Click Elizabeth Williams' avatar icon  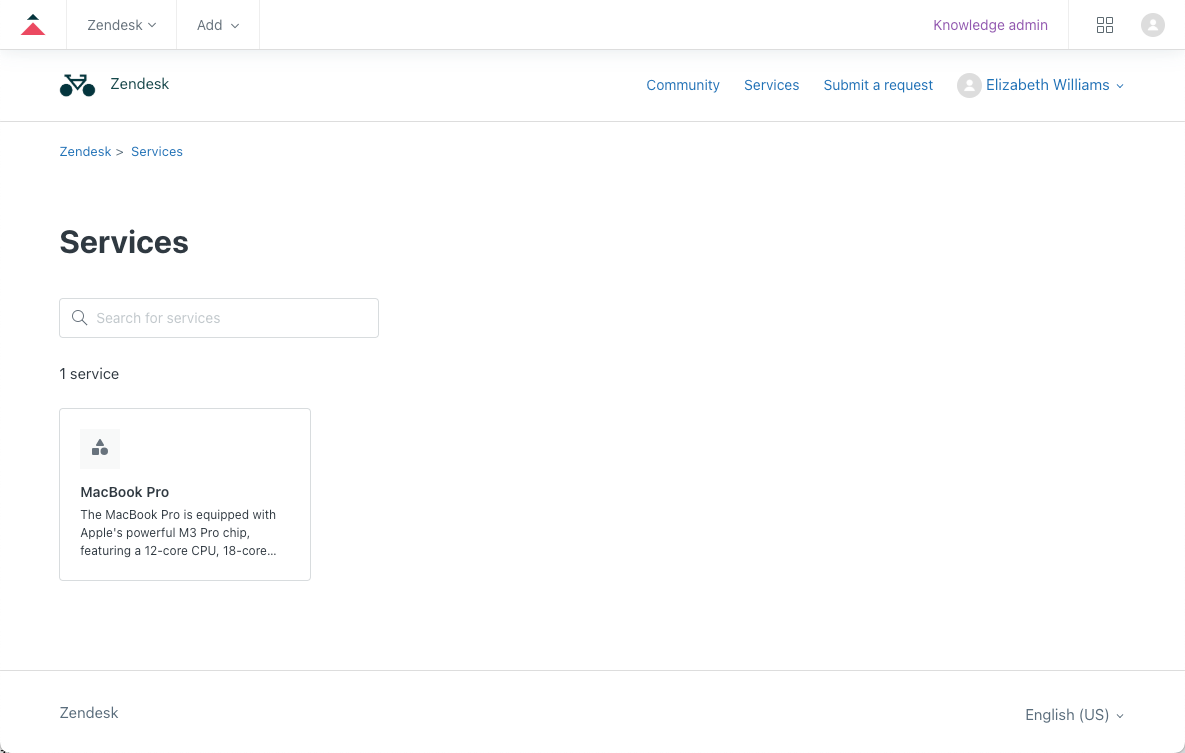pos(968,85)
